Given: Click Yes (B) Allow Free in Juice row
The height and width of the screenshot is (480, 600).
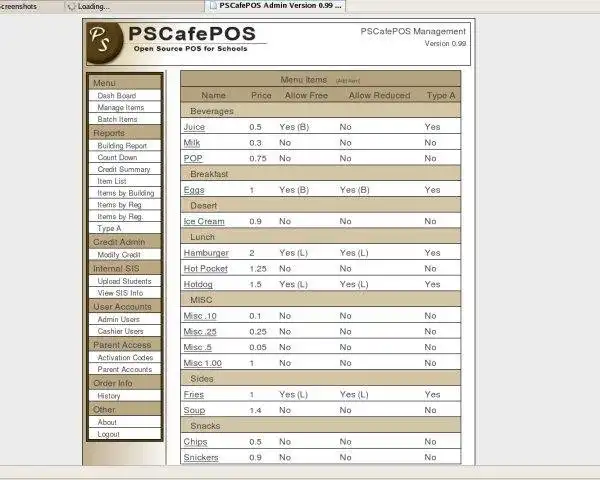Looking at the screenshot, I should [x=294, y=127].
